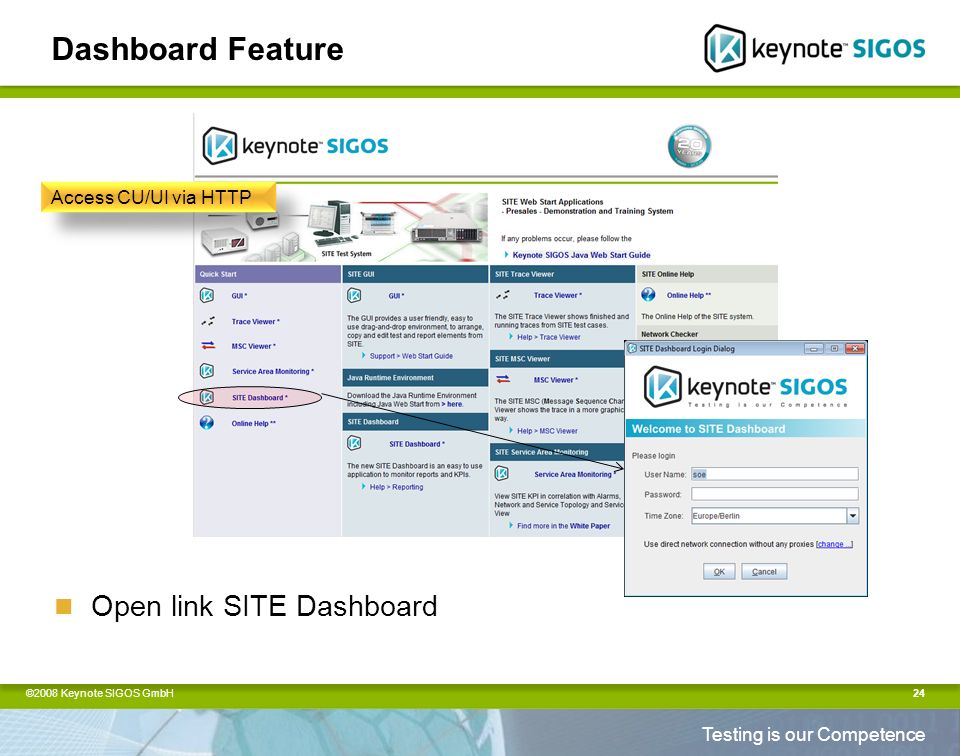Click the SITE Online Help section header
This screenshot has width=960, height=756.
707,274
